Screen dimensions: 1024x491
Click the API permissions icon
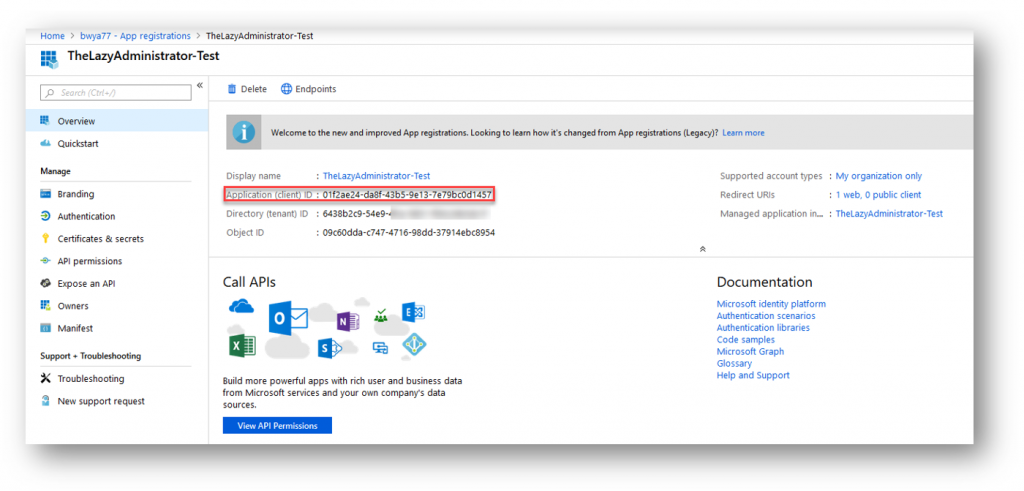45,261
